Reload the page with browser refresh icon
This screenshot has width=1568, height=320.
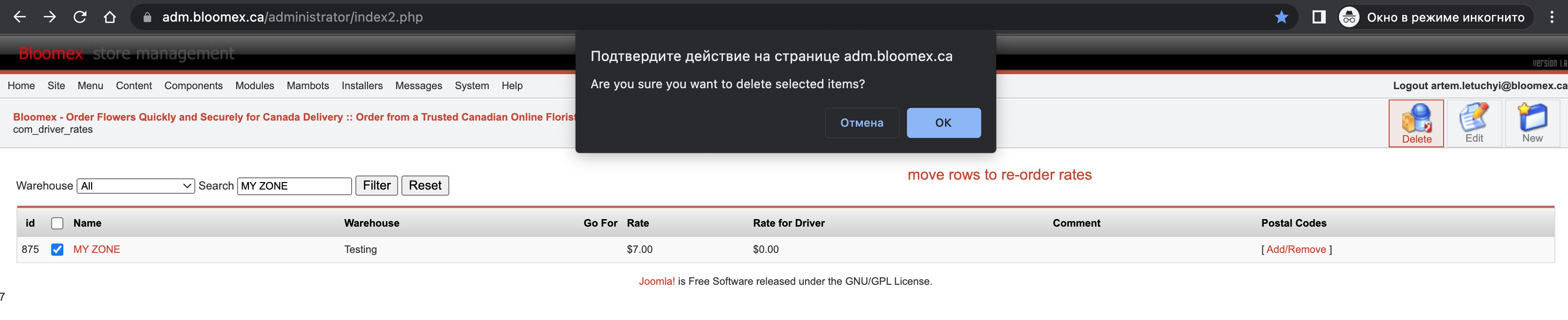pos(80,17)
